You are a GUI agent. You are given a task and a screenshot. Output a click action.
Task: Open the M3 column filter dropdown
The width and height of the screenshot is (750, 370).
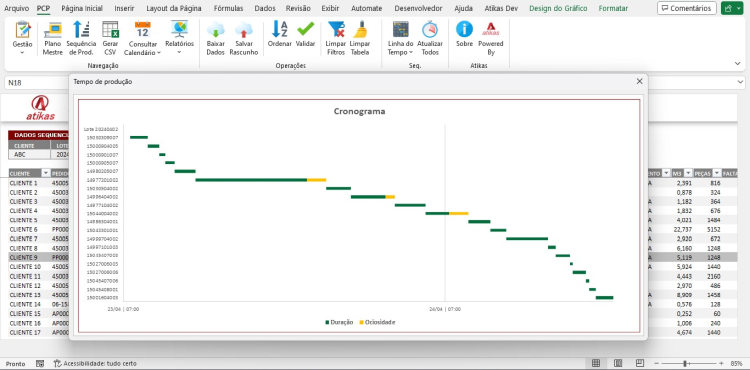pyautogui.click(x=688, y=174)
